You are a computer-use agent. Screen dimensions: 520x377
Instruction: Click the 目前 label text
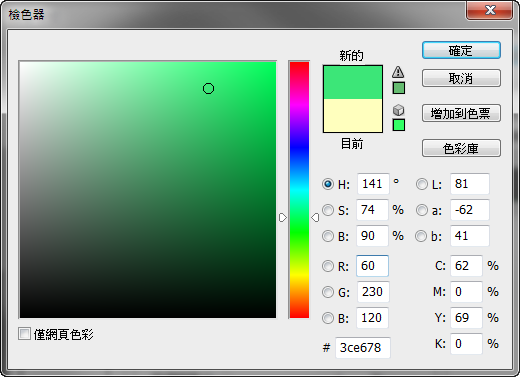point(352,144)
